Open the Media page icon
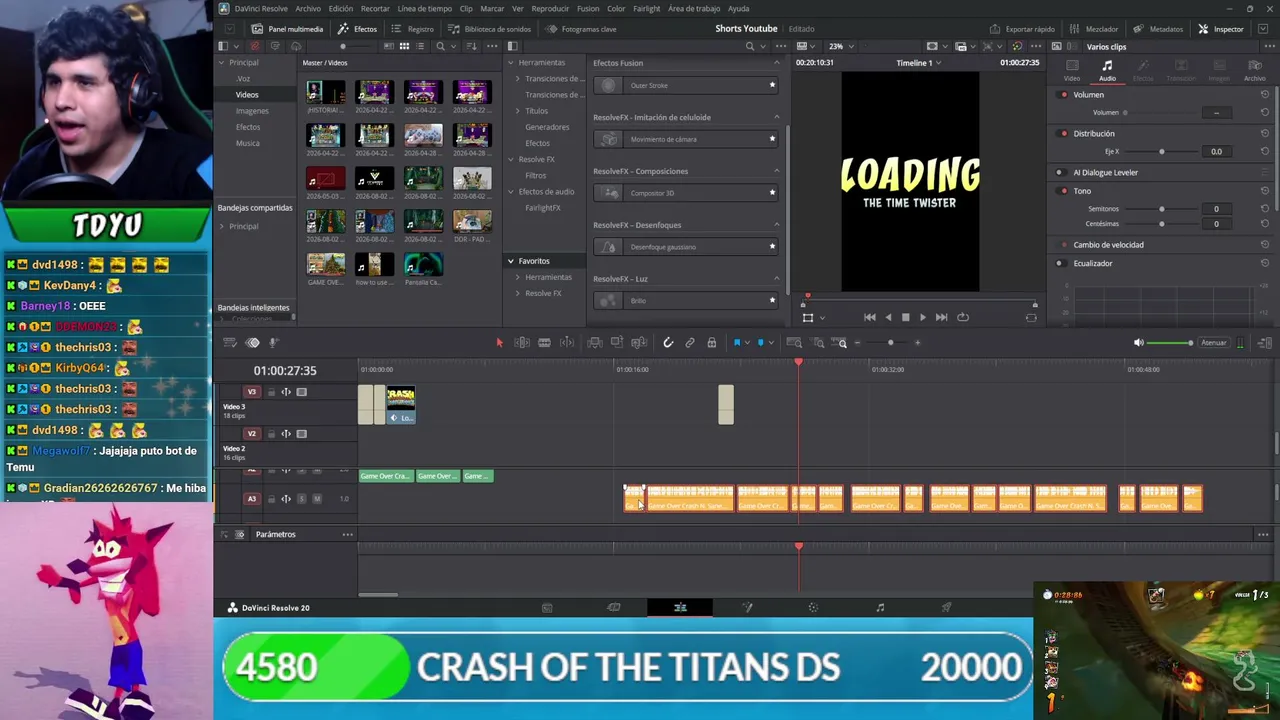 coord(547,607)
